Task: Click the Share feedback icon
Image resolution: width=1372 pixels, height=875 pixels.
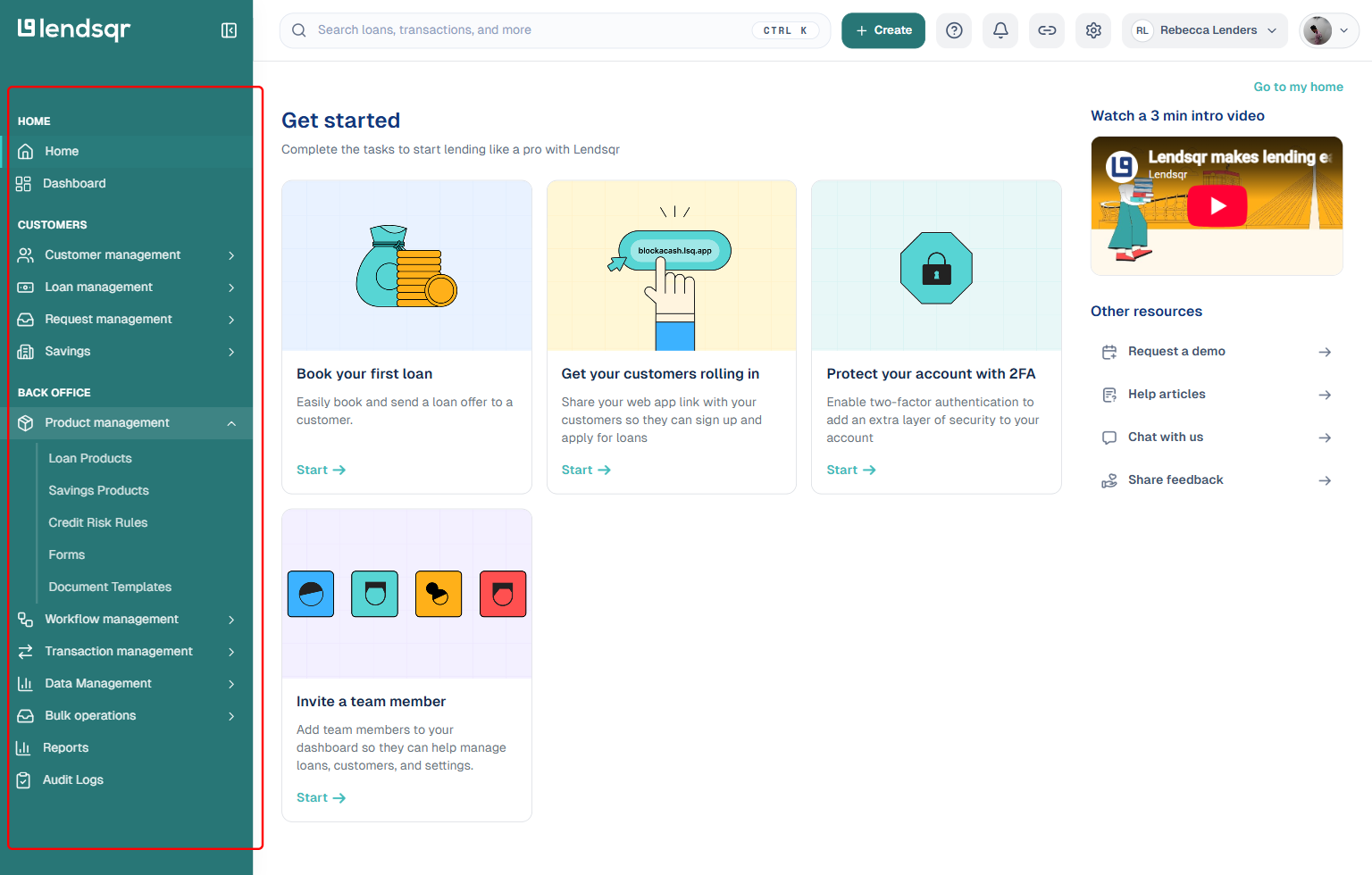Action: click(1109, 480)
